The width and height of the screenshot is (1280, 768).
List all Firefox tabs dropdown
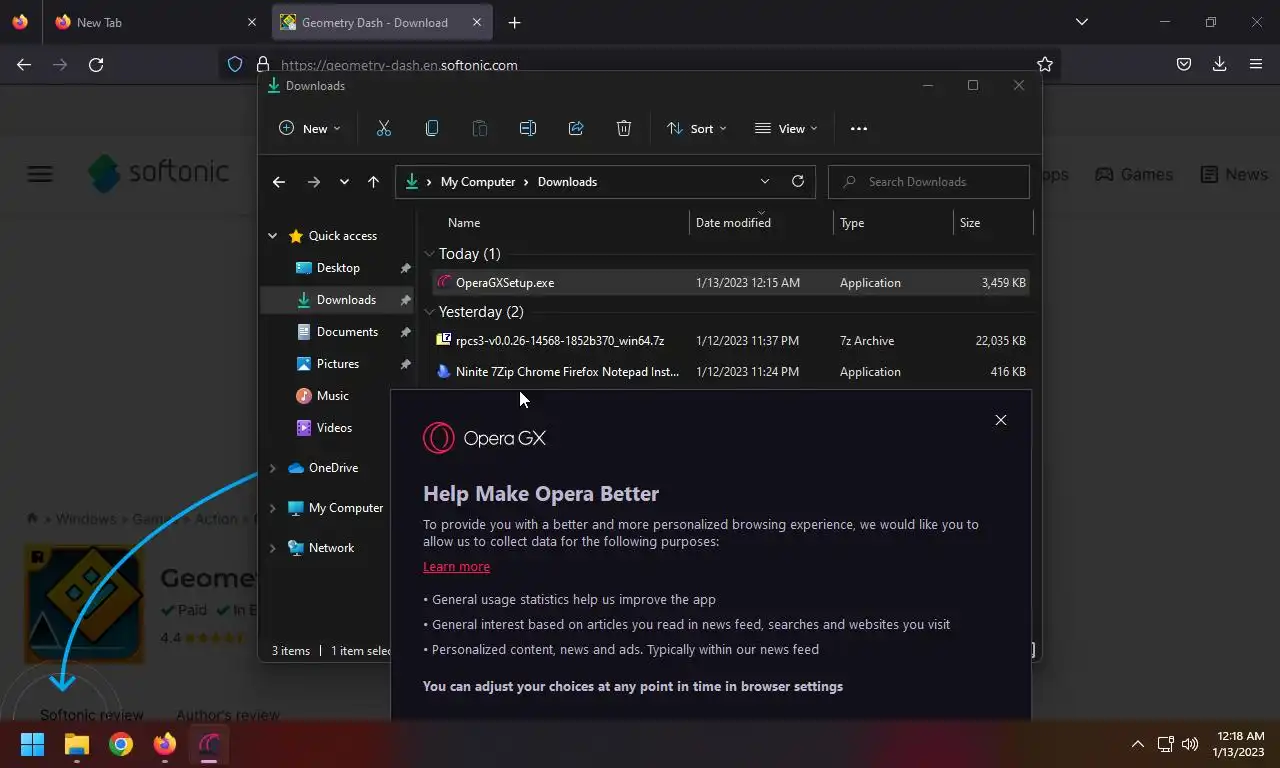click(x=1082, y=22)
